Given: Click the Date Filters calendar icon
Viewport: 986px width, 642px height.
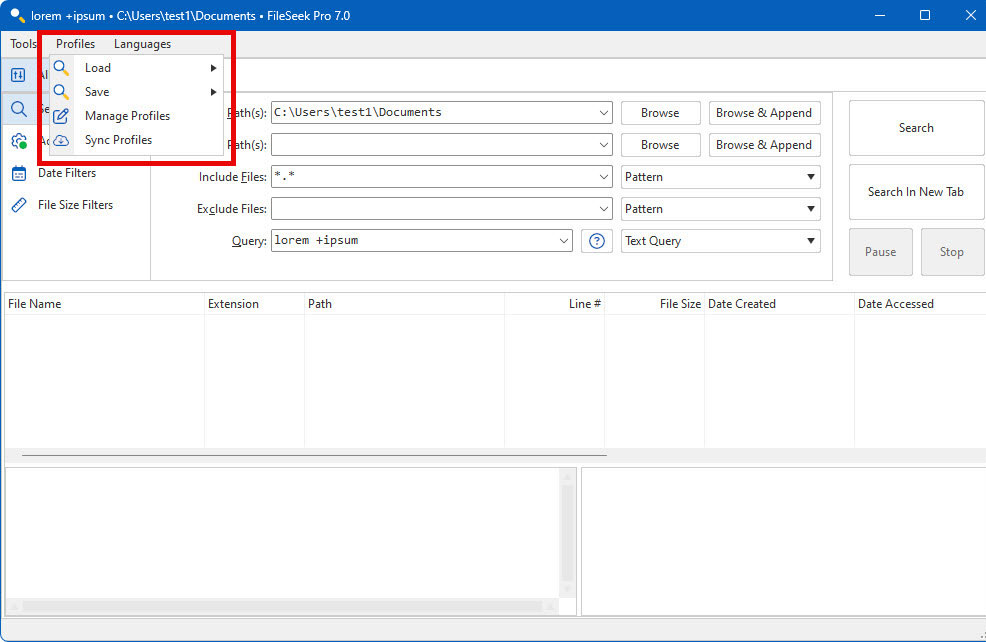Looking at the screenshot, I should [x=19, y=173].
